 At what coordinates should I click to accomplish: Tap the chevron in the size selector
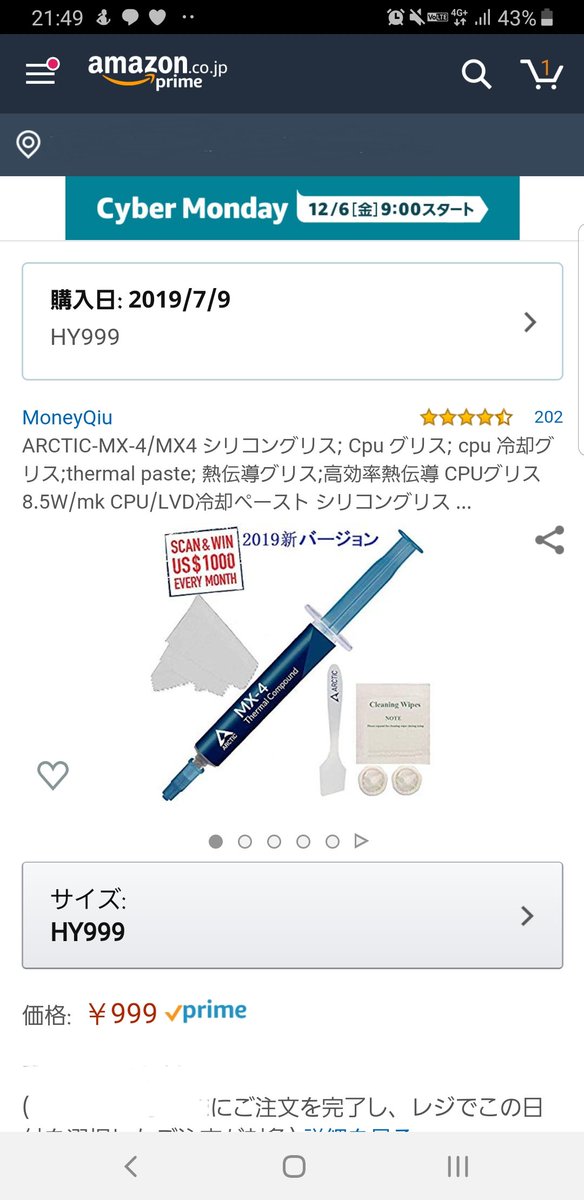529,916
